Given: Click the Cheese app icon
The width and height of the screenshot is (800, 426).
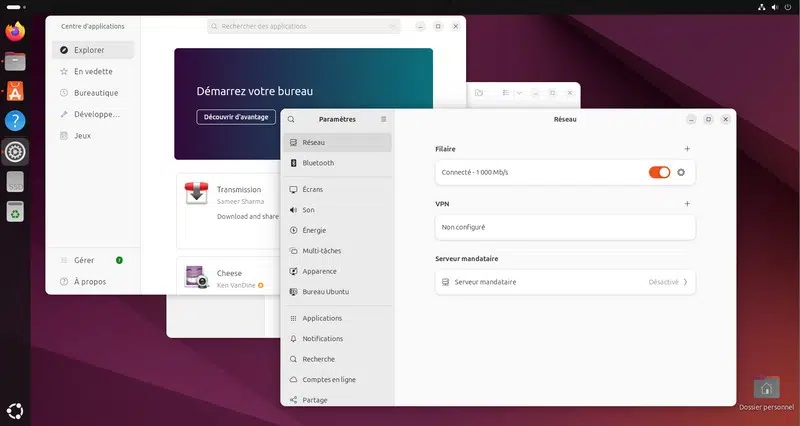Looking at the screenshot, I should (197, 277).
